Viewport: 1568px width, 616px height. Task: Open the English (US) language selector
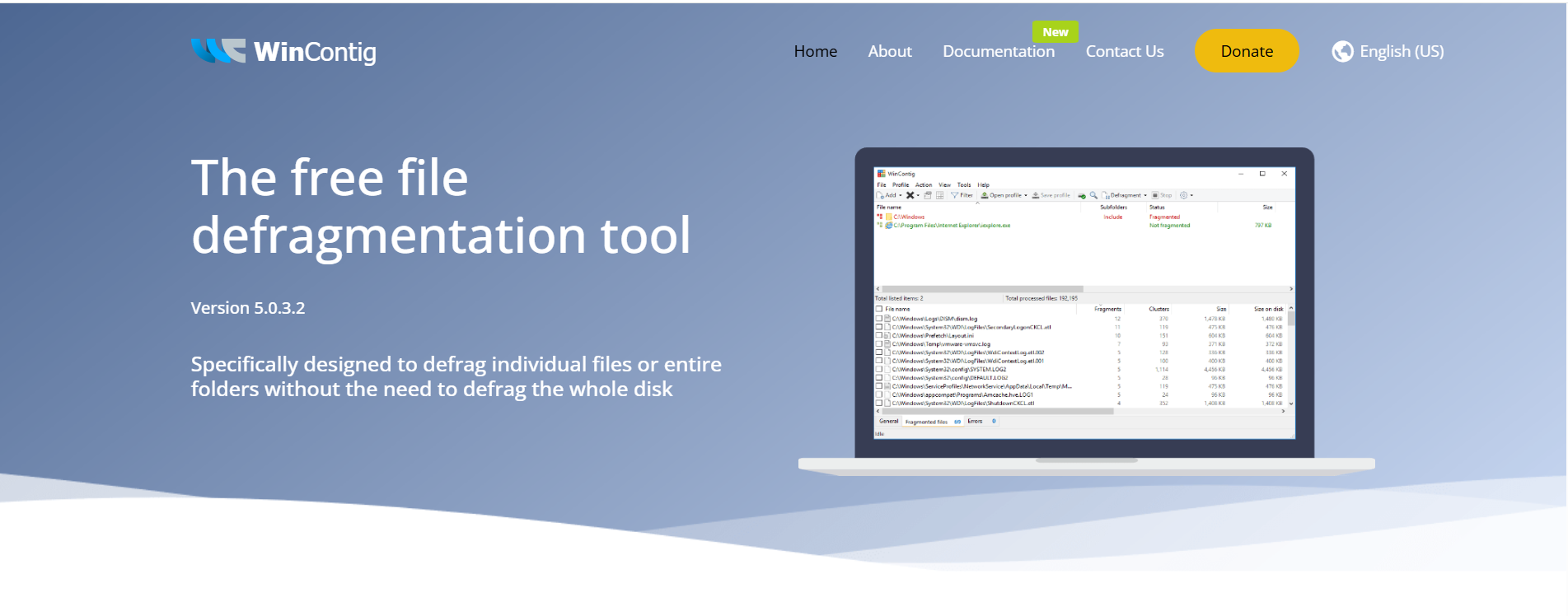pos(1388,51)
